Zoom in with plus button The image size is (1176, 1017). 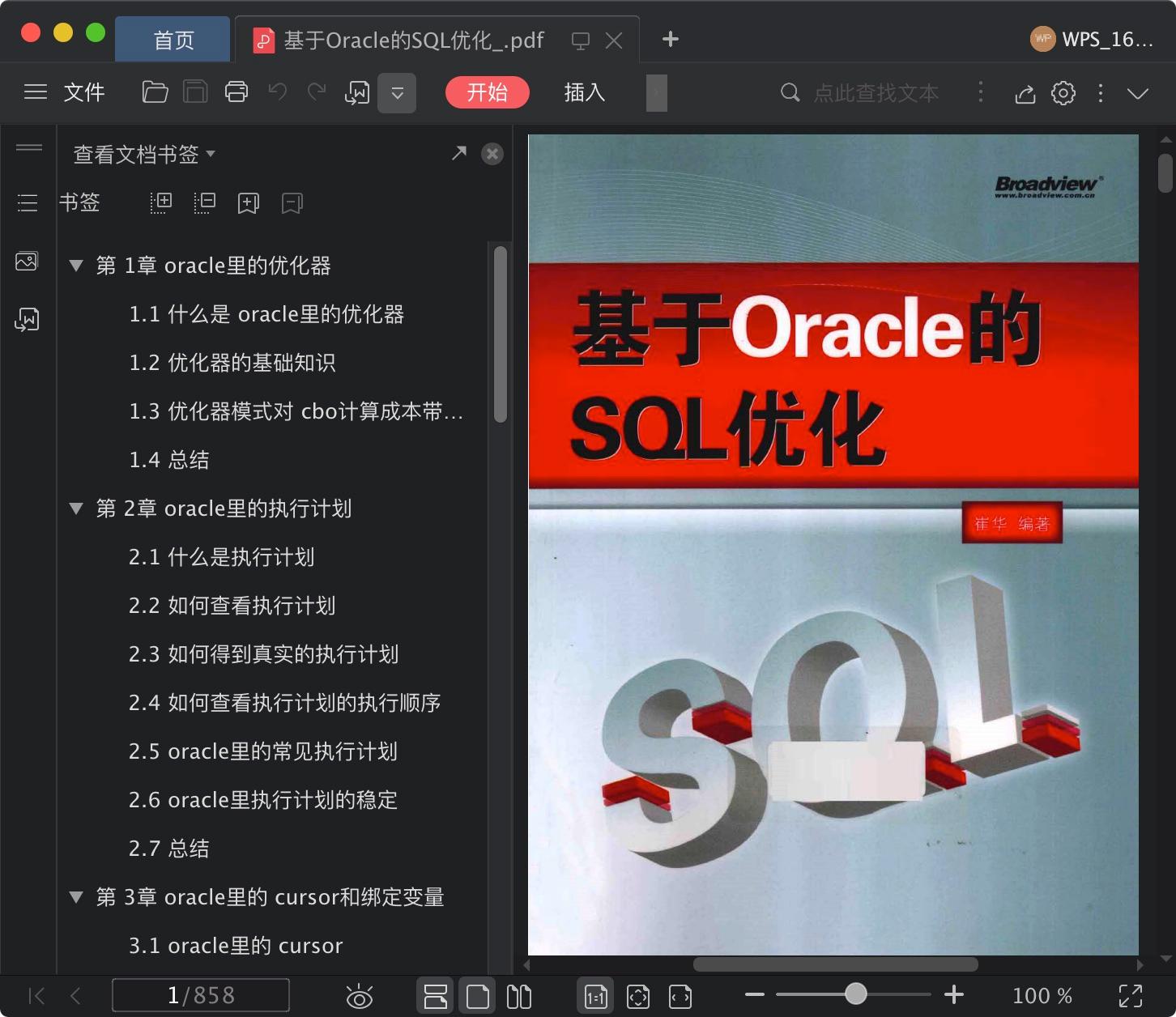[x=954, y=994]
